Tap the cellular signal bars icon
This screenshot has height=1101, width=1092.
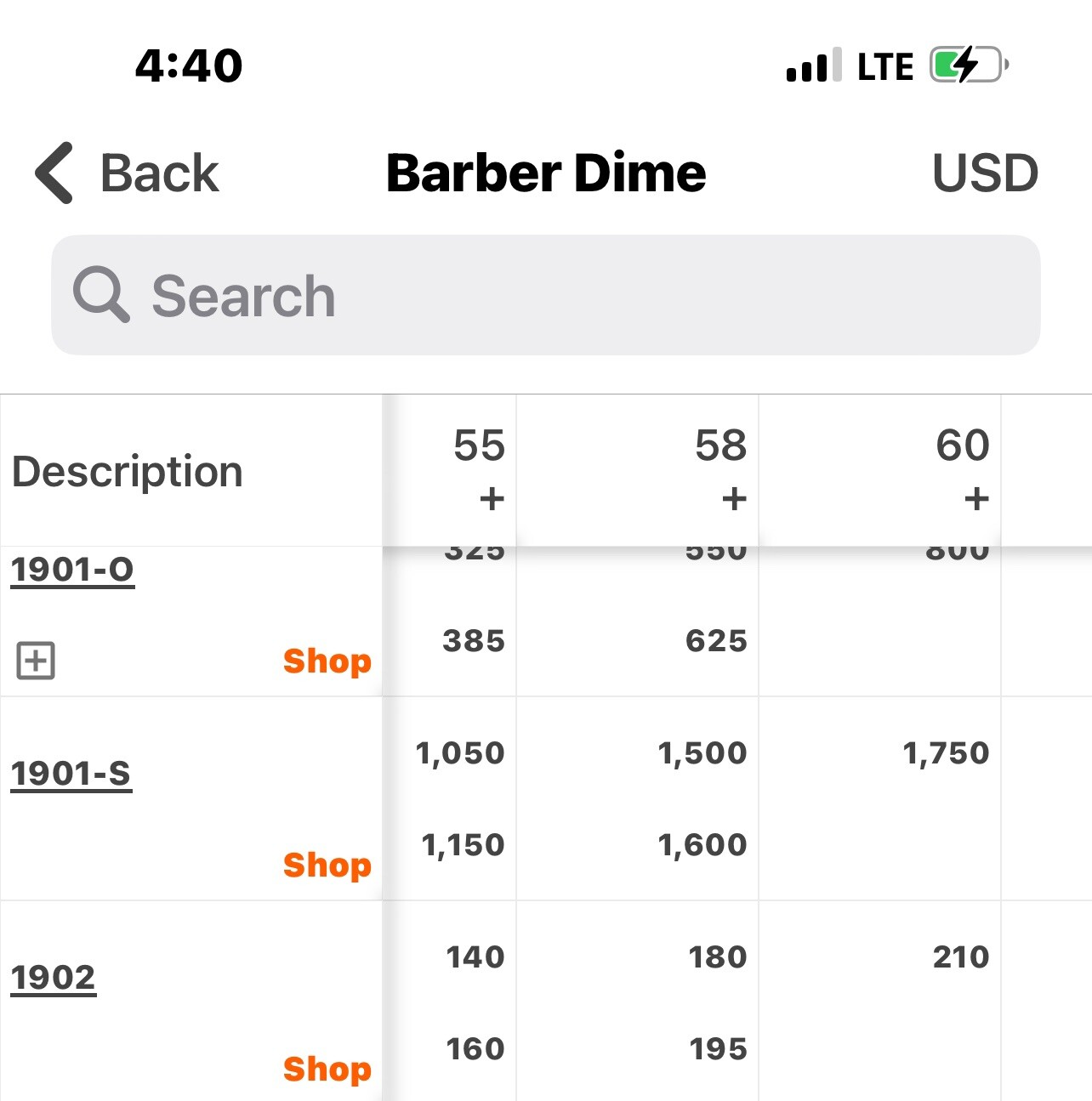tap(813, 65)
